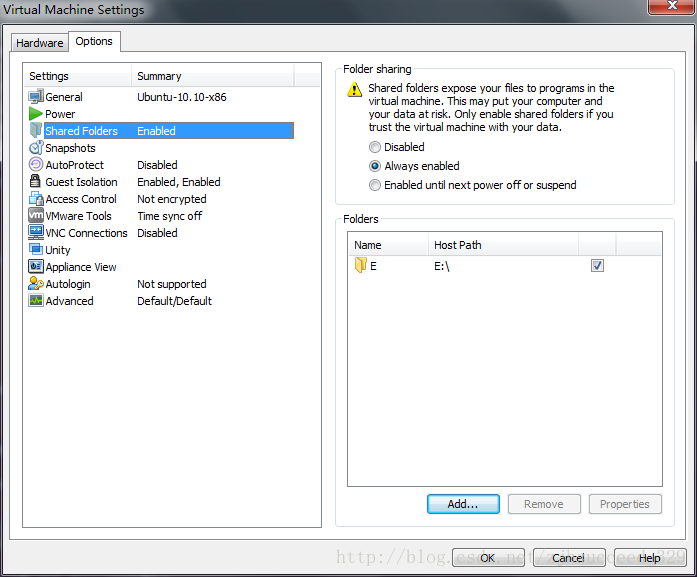
Task: Confirm with the OK button
Action: pyautogui.click(x=488, y=558)
